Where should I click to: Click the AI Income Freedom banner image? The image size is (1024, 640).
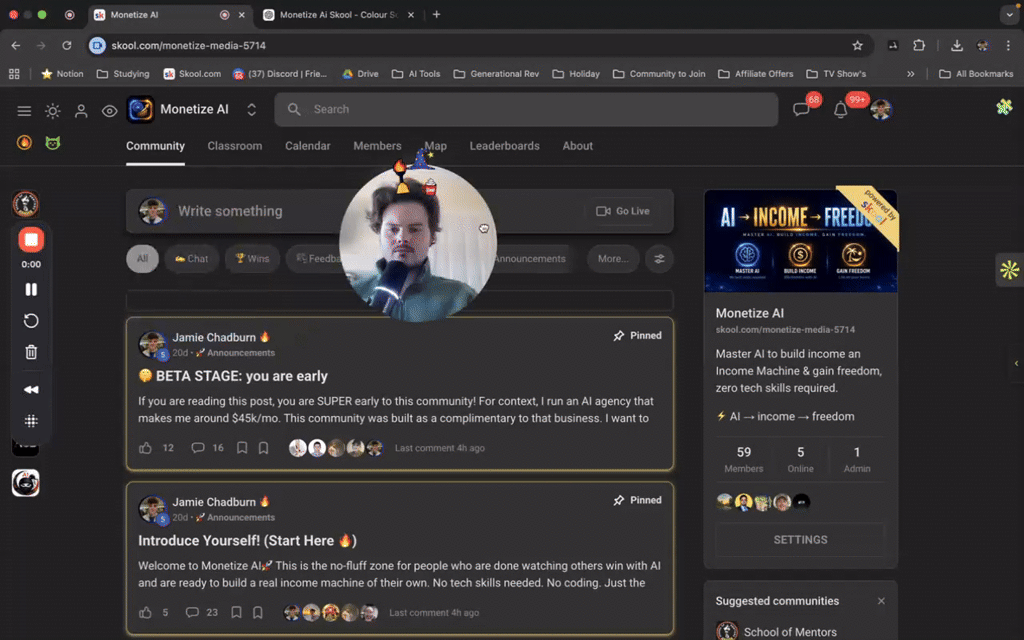pos(801,241)
